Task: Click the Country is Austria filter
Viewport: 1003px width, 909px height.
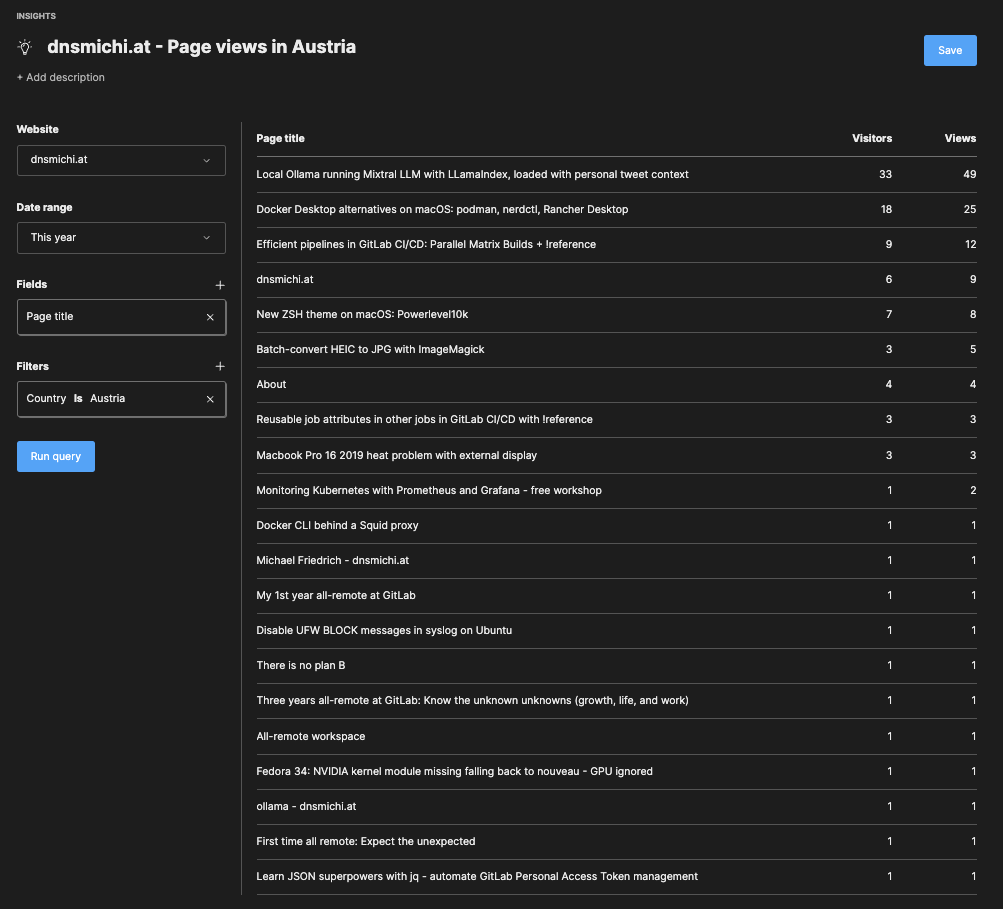Action: (x=100, y=399)
